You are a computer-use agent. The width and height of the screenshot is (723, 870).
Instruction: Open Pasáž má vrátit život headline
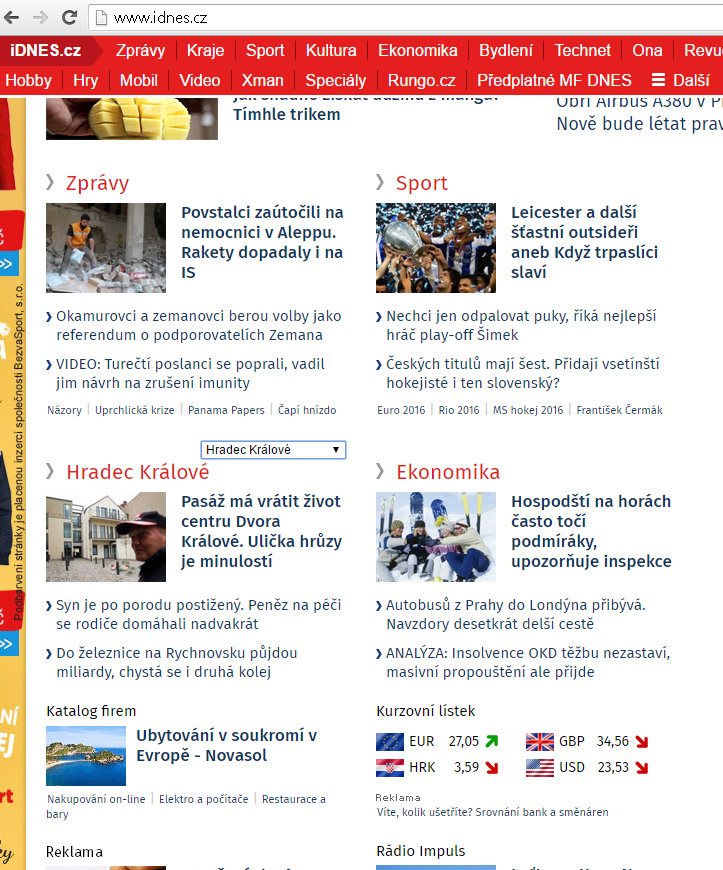click(261, 532)
